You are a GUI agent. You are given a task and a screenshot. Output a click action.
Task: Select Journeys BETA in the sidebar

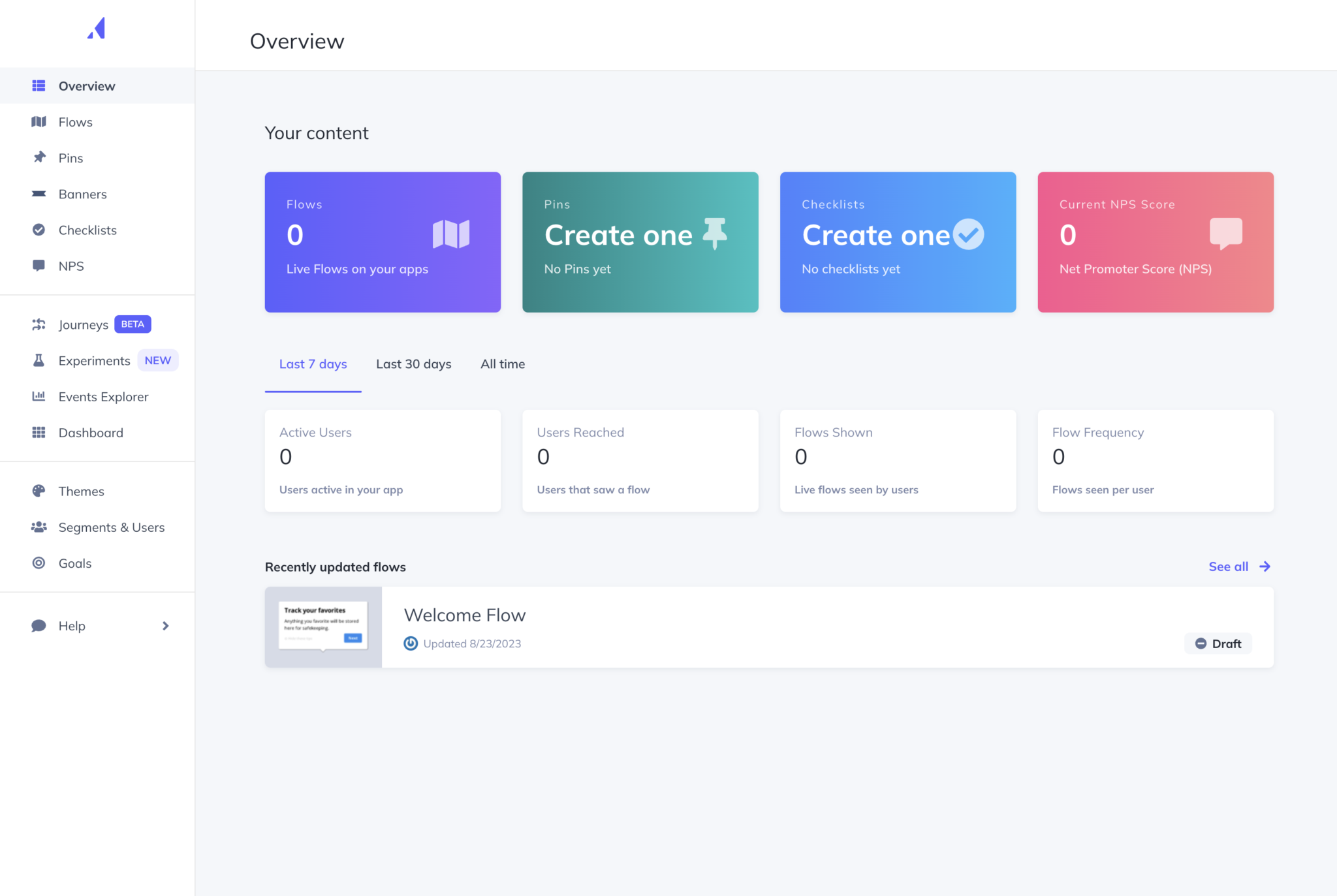pos(84,324)
